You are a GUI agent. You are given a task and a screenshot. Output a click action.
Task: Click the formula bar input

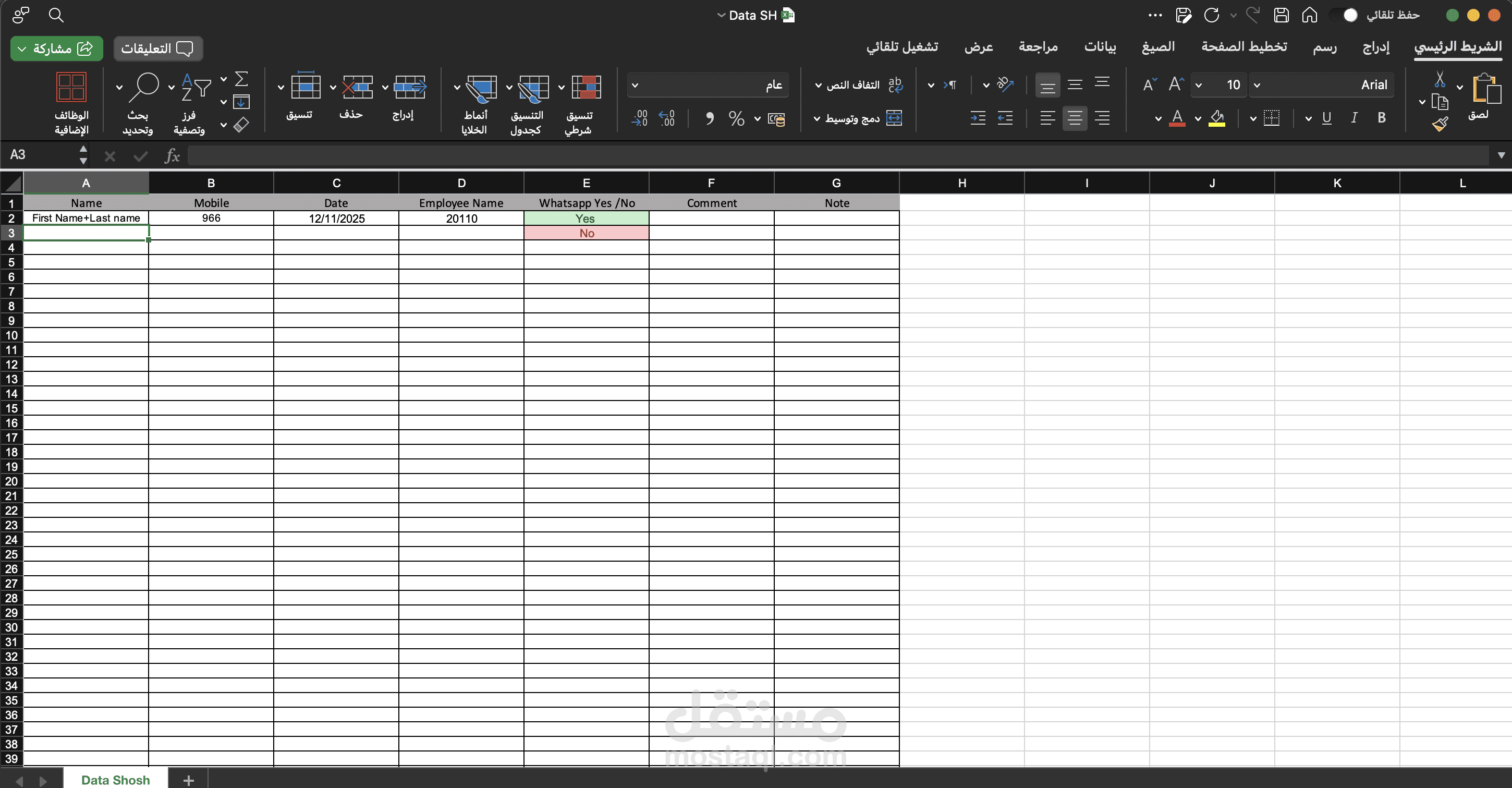pos(838,155)
